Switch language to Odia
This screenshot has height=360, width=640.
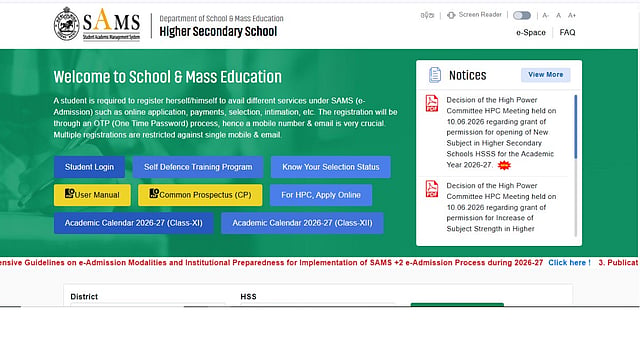pos(427,16)
